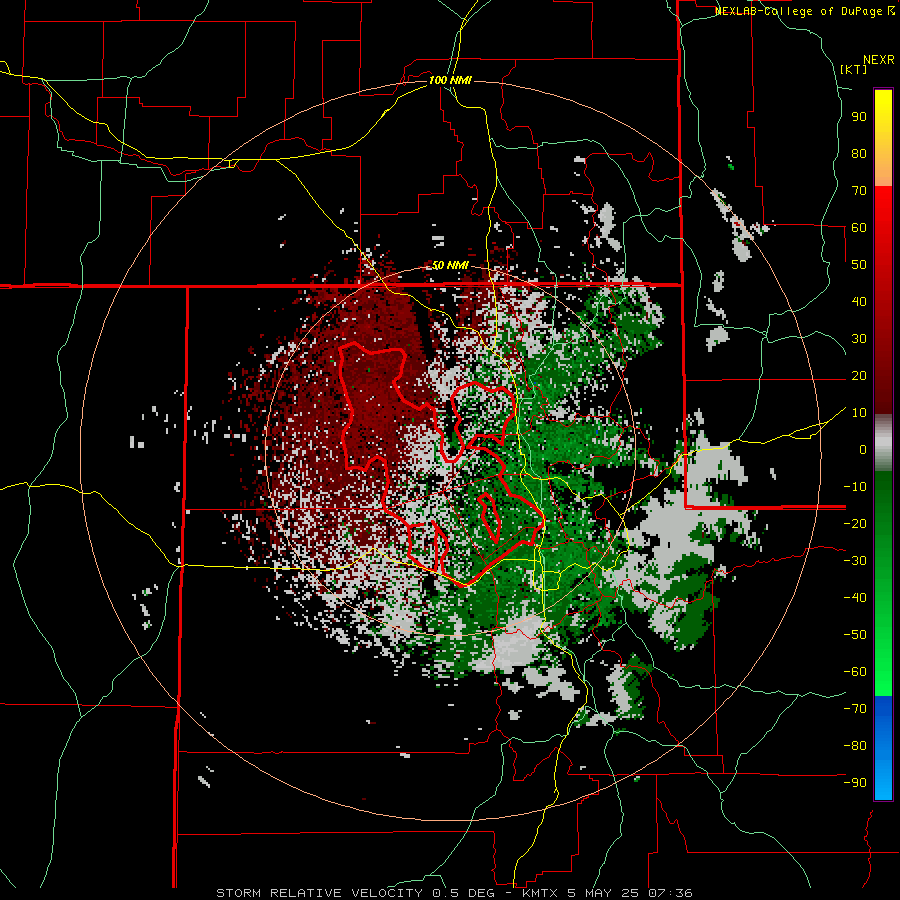Click the 30 value on the velocity scale
This screenshot has width=900, height=900.
tap(859, 339)
